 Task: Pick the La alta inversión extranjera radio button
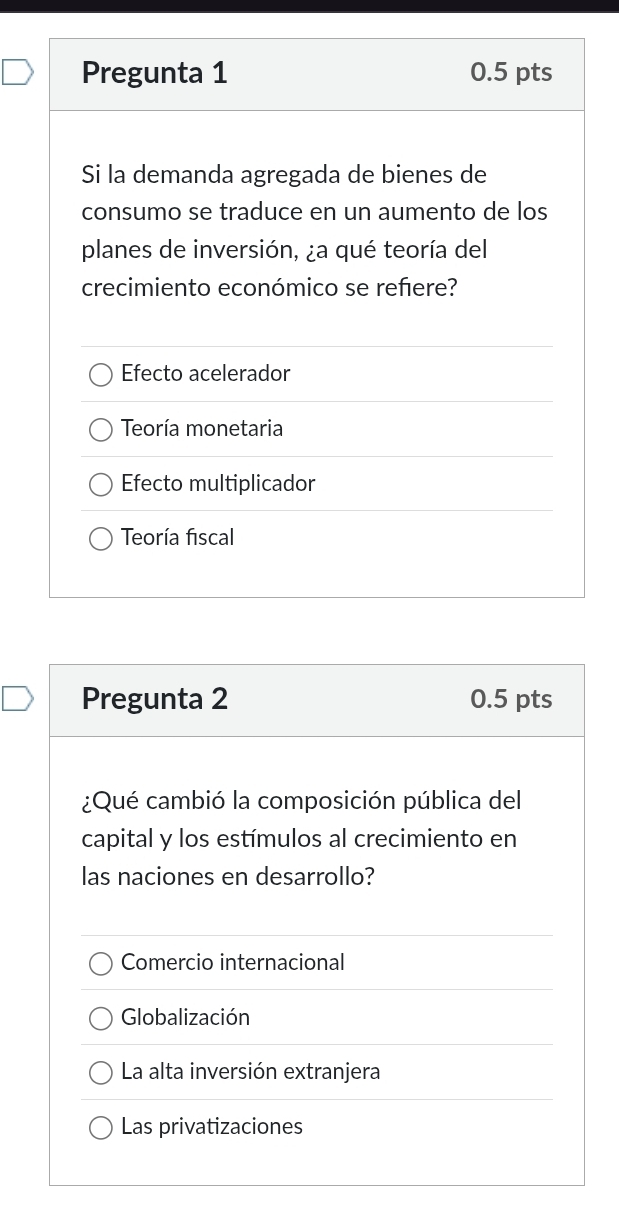pos(101,1073)
